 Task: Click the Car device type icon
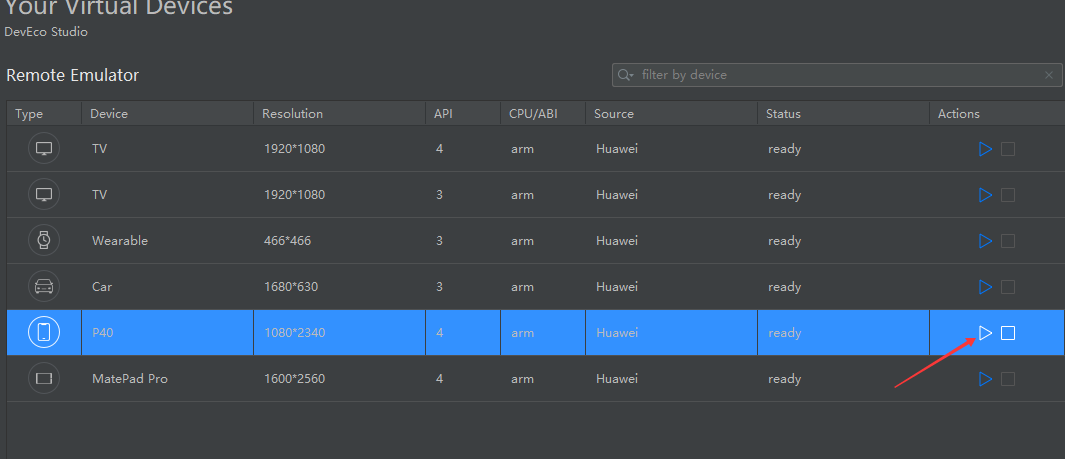[x=43, y=287]
